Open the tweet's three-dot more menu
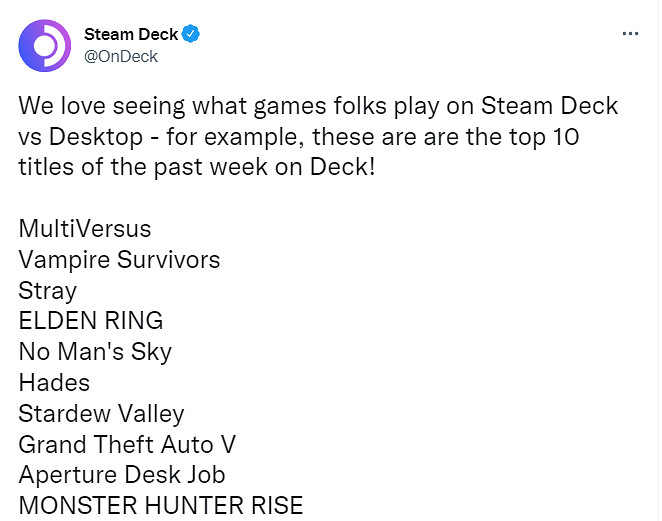 point(630,34)
